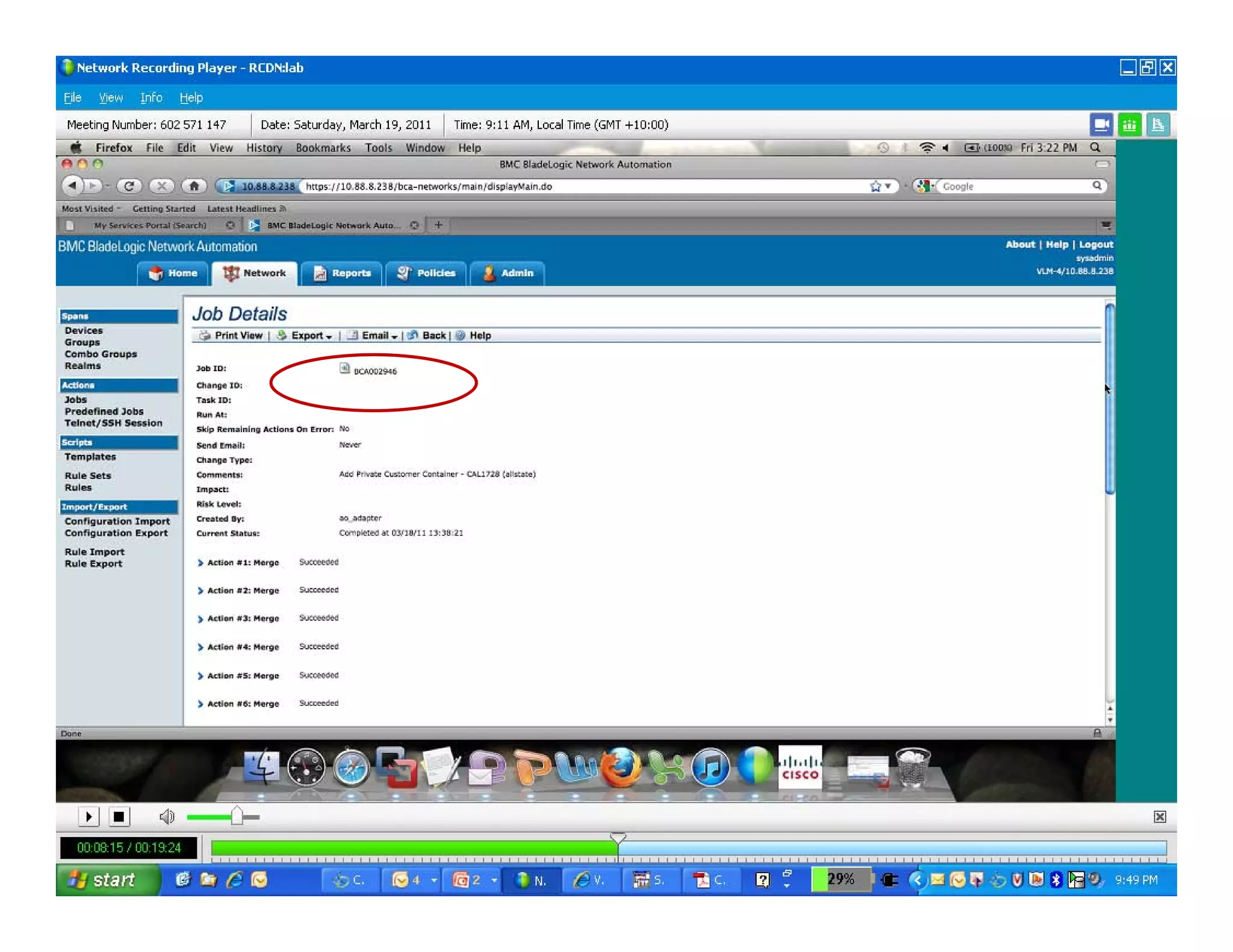The image size is (1233, 952).
Task: Expand Action #6: Merge
Action: (200, 704)
